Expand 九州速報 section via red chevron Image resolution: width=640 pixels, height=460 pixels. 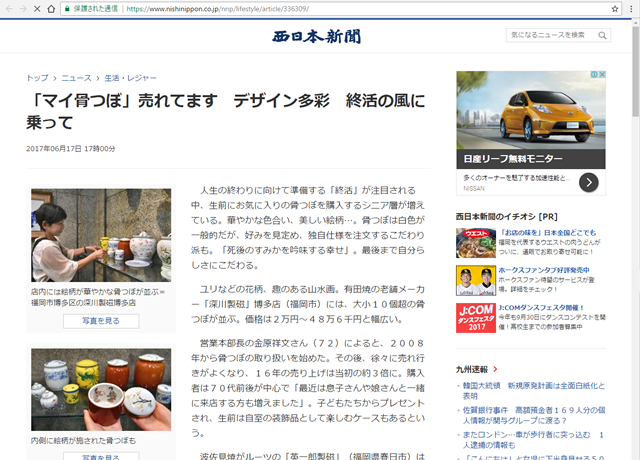click(494, 369)
